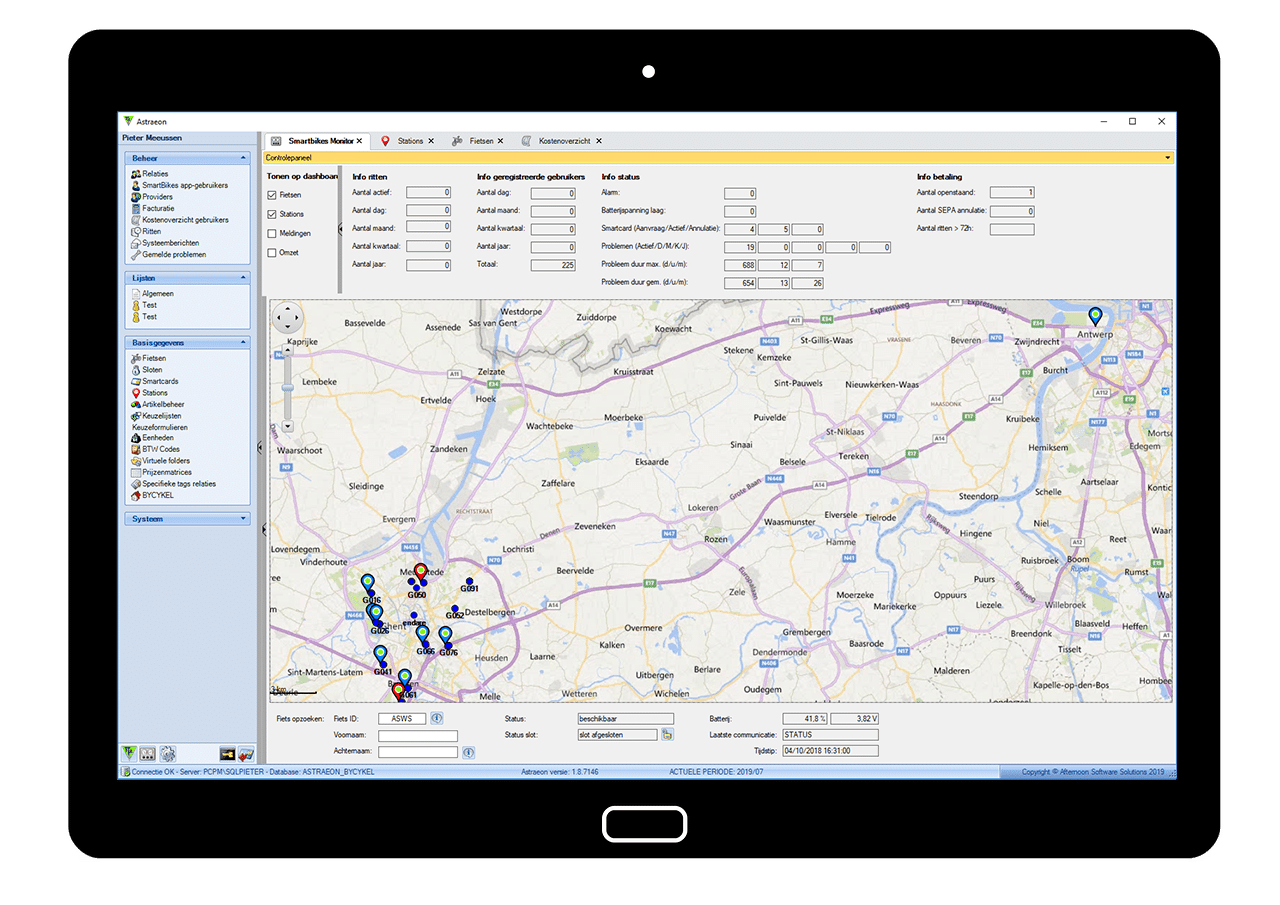Screen dimensions: 1280x905
Task: Switch to the Kostenoverzicht tab
Action: 565,141
